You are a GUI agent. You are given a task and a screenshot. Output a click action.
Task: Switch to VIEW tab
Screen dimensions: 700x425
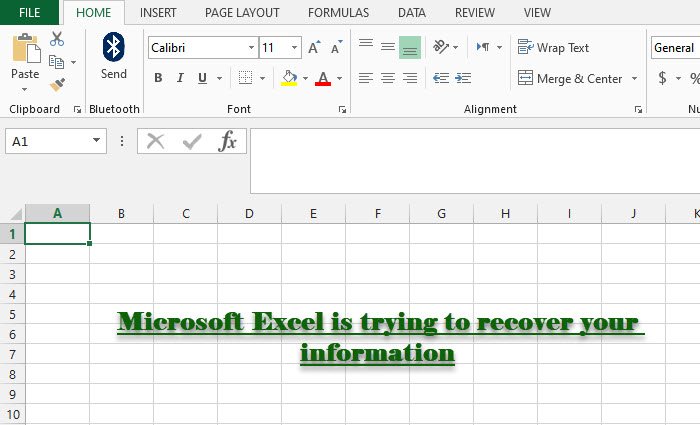click(x=537, y=12)
